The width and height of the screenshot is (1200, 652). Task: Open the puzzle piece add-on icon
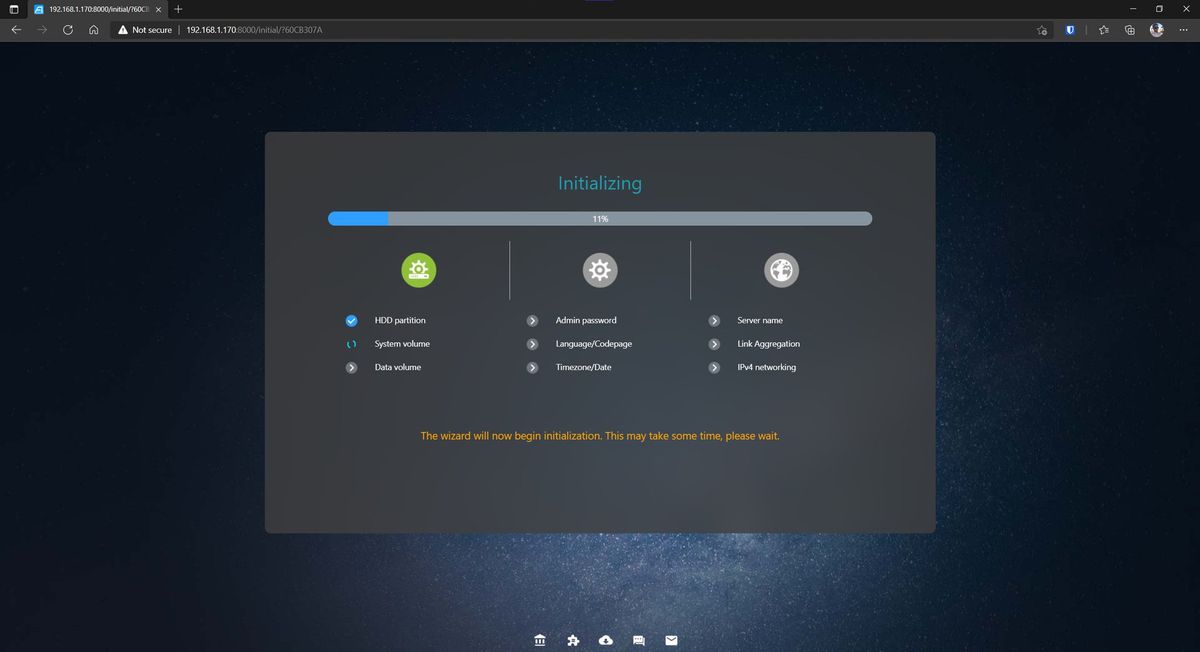[x=572, y=640]
